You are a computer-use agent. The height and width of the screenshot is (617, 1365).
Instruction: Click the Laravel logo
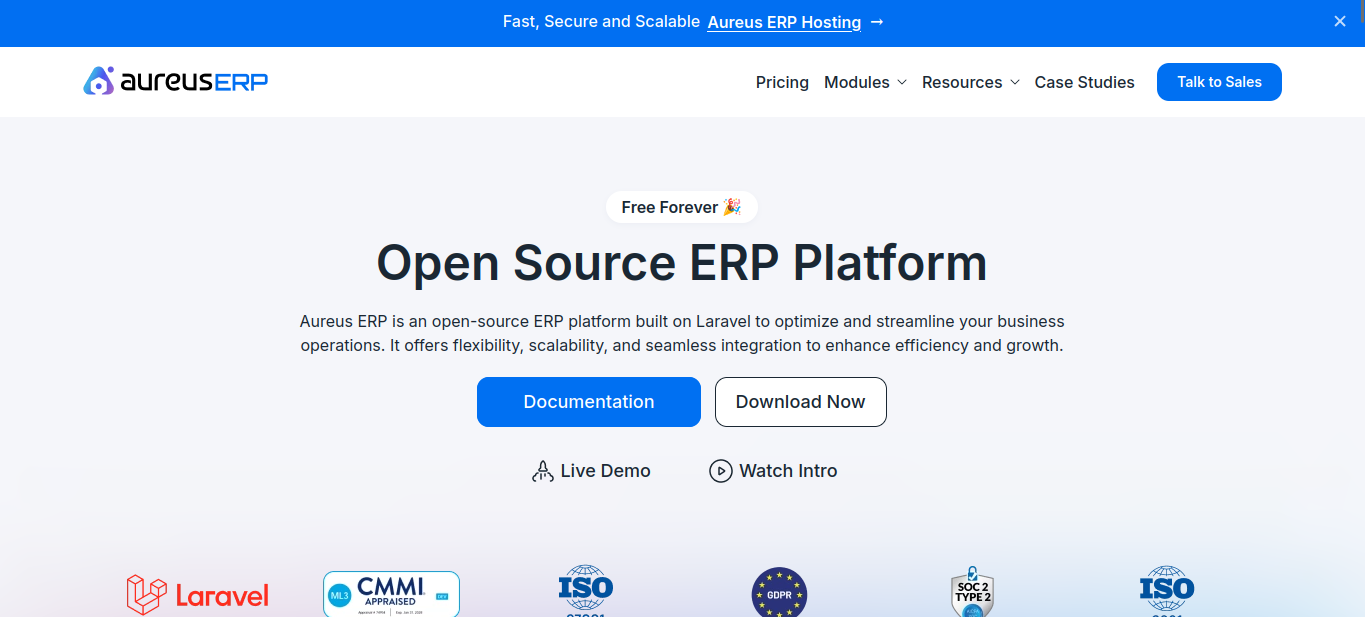coord(198,595)
